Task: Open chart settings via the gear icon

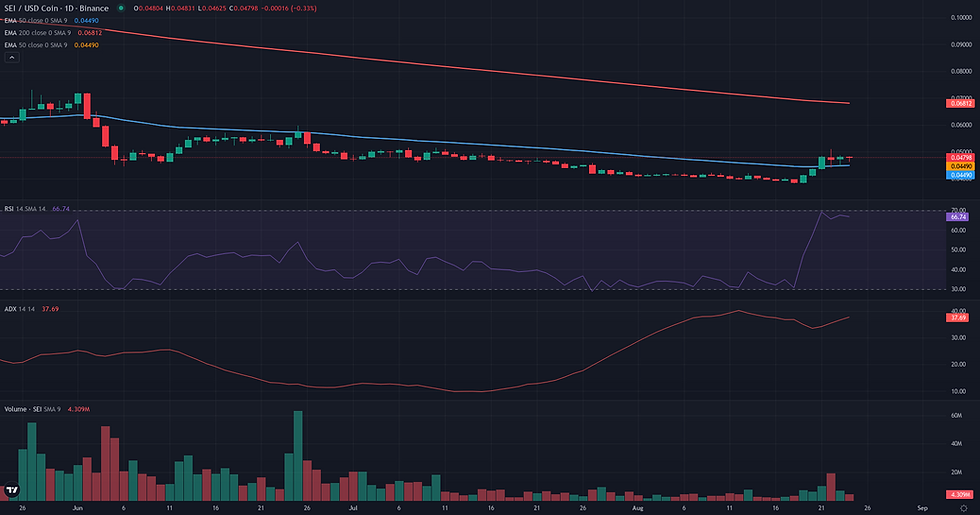Action: click(963, 508)
